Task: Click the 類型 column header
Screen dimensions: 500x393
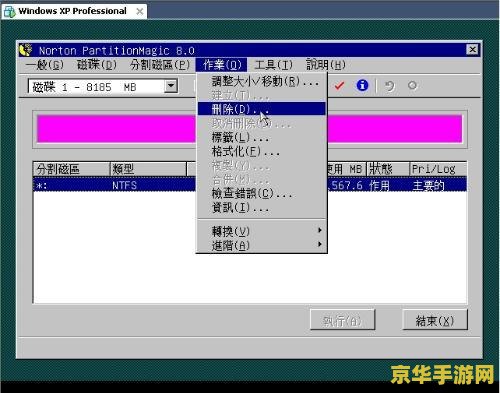Action: point(148,169)
